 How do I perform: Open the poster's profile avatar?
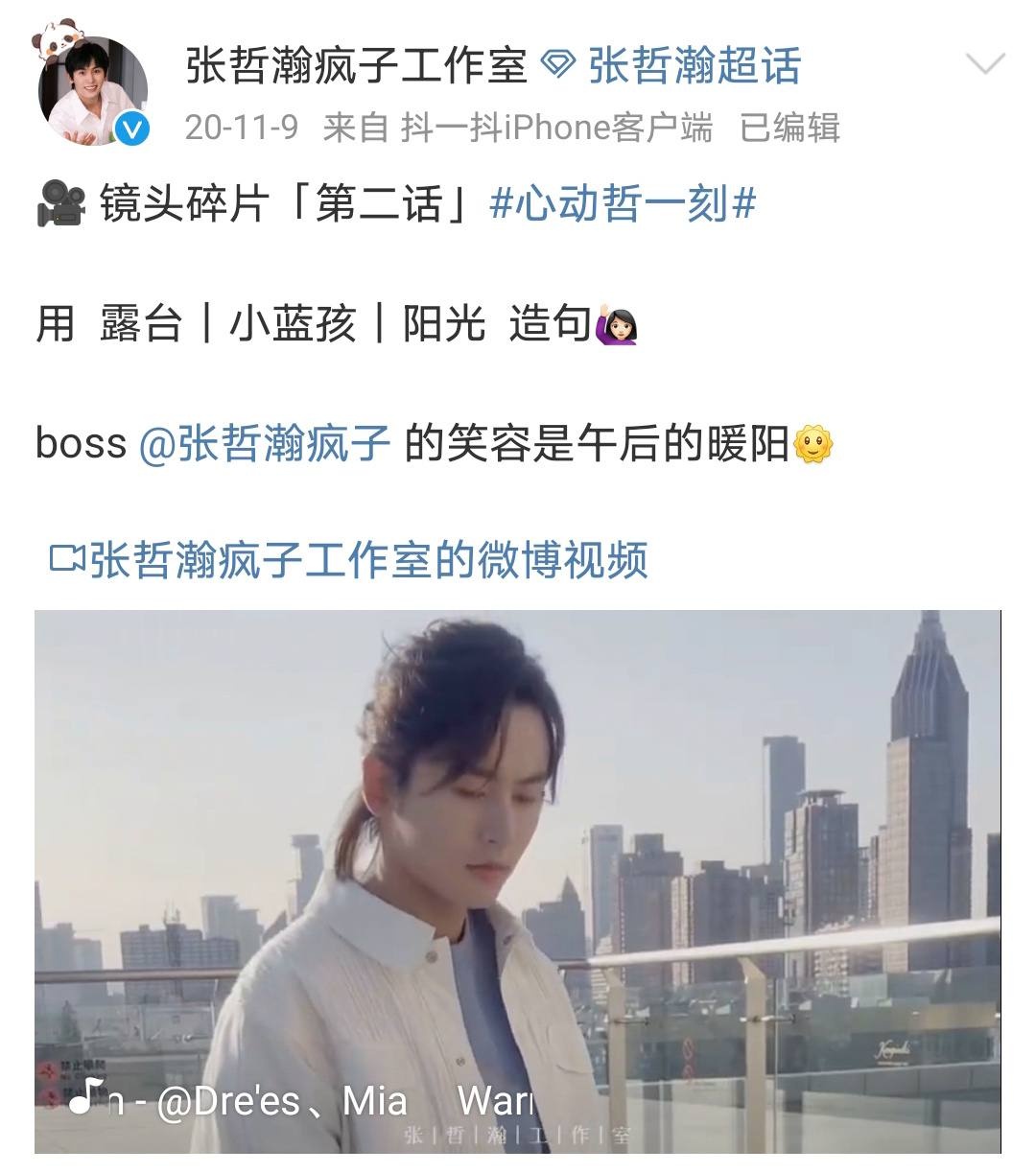pos(92,91)
